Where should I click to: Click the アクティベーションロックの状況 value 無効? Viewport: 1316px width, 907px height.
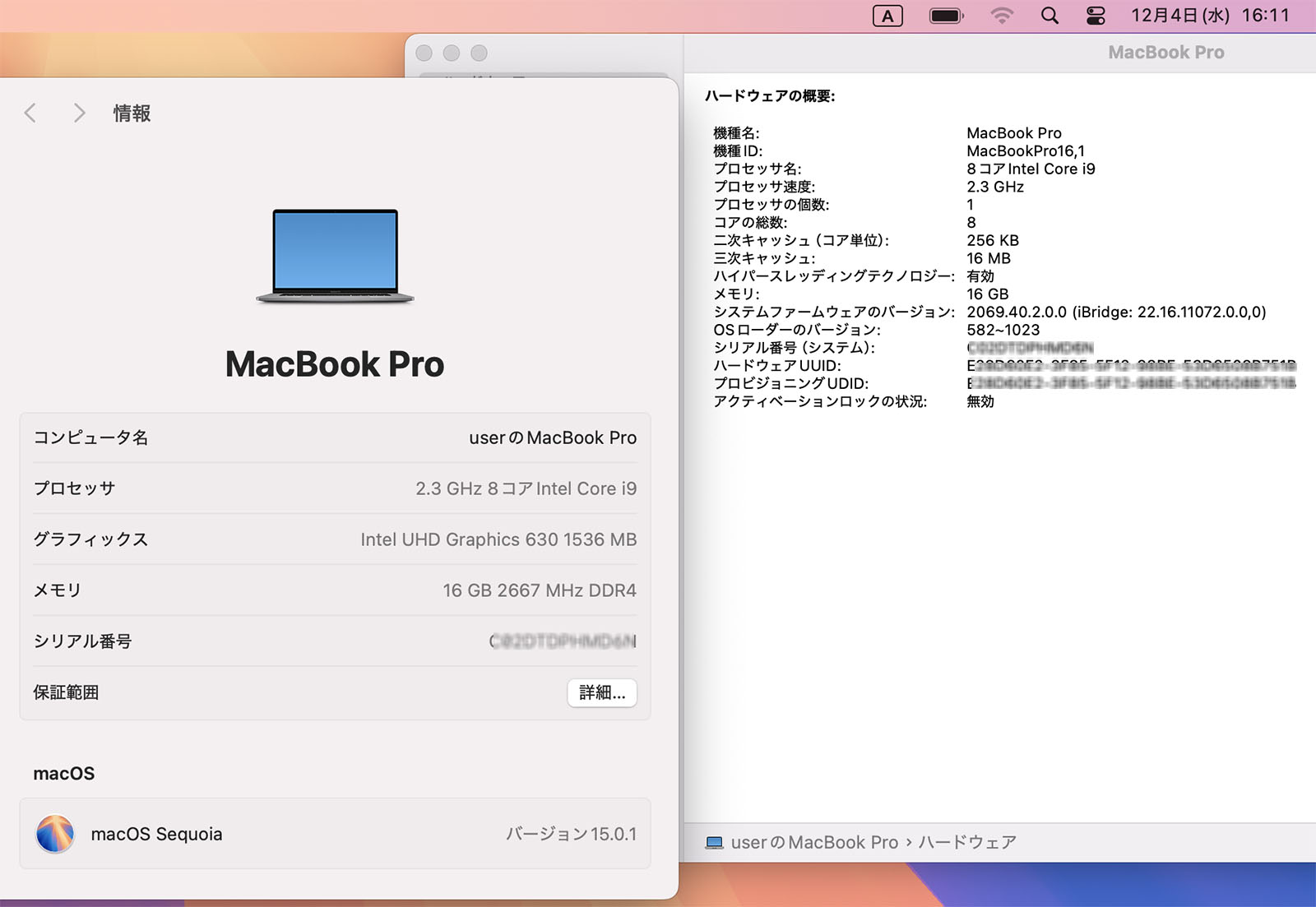pos(980,401)
